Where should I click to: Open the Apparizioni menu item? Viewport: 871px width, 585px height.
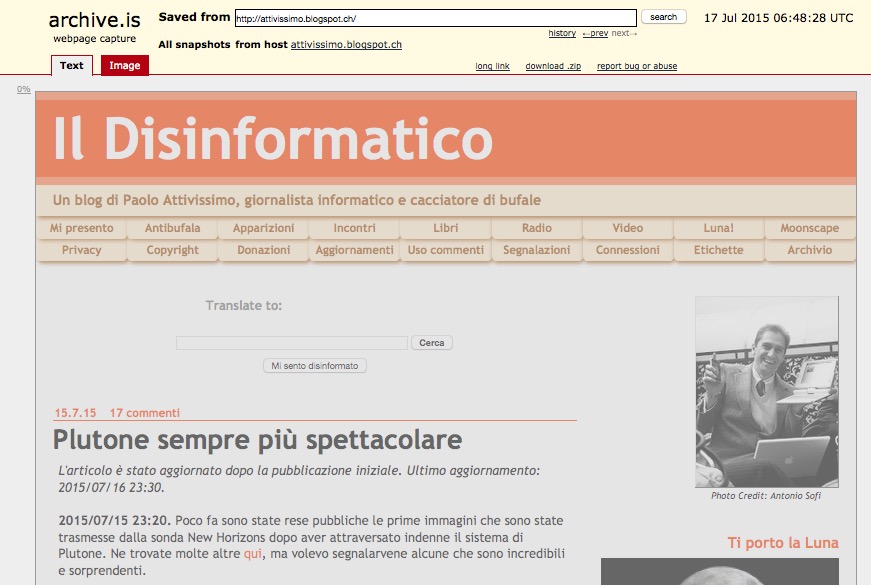[x=263, y=228]
